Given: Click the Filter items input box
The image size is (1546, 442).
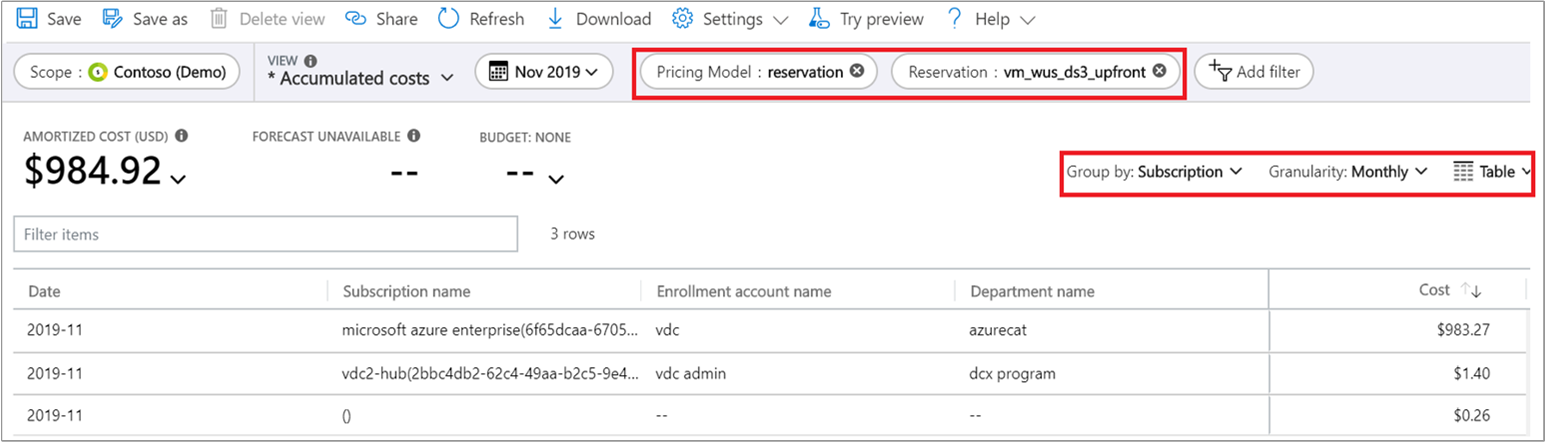Looking at the screenshot, I should coord(265,234).
